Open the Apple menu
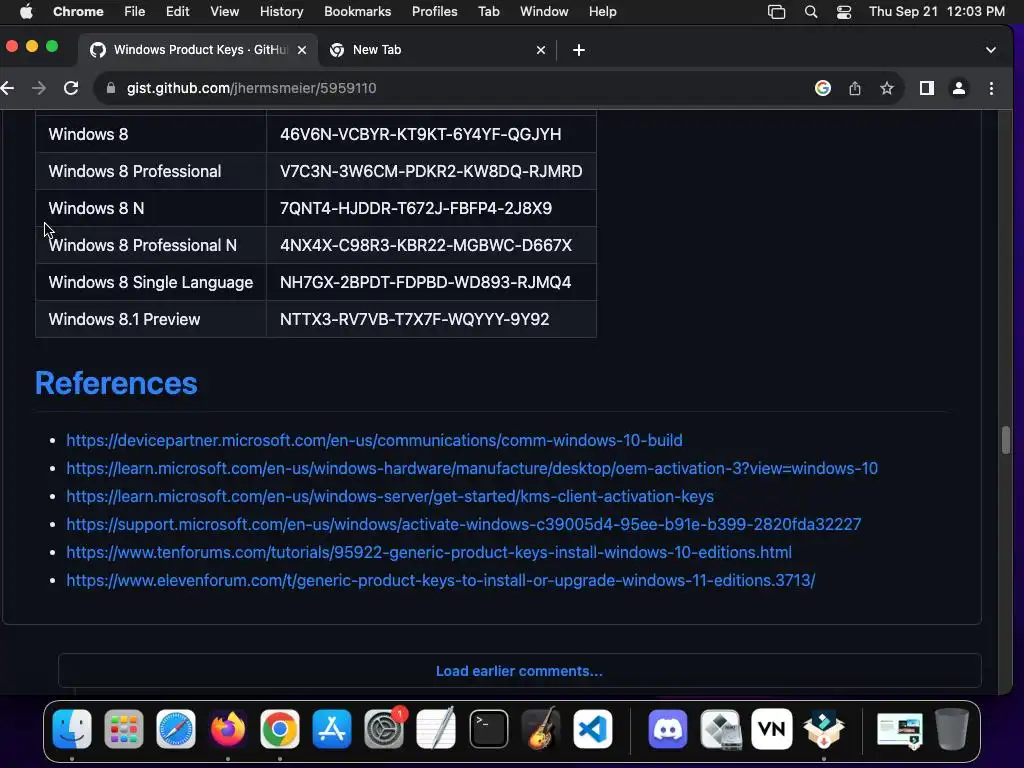Viewport: 1024px width, 768px height. pyautogui.click(x=26, y=12)
